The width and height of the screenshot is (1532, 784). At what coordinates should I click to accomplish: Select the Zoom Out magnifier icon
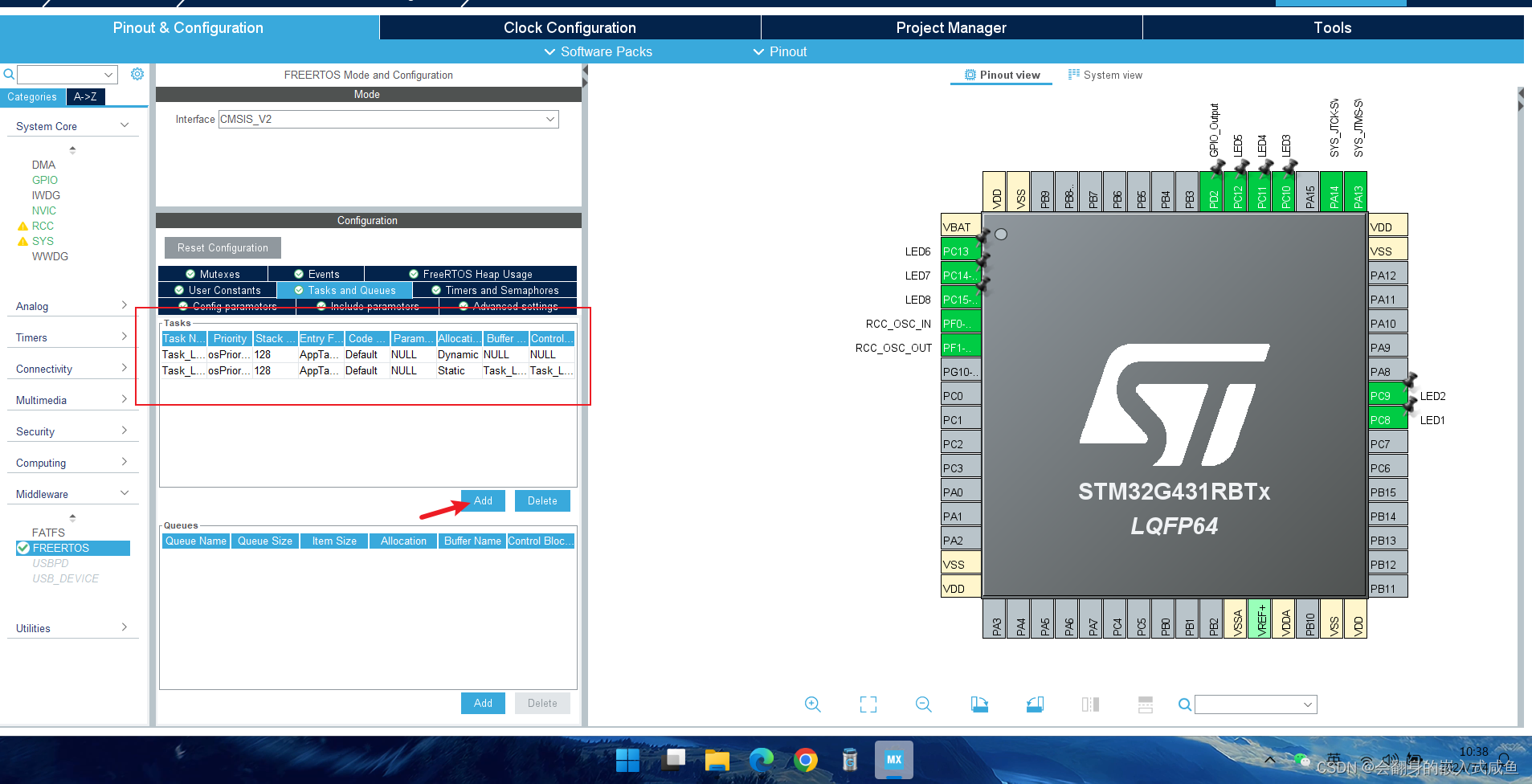click(x=923, y=704)
